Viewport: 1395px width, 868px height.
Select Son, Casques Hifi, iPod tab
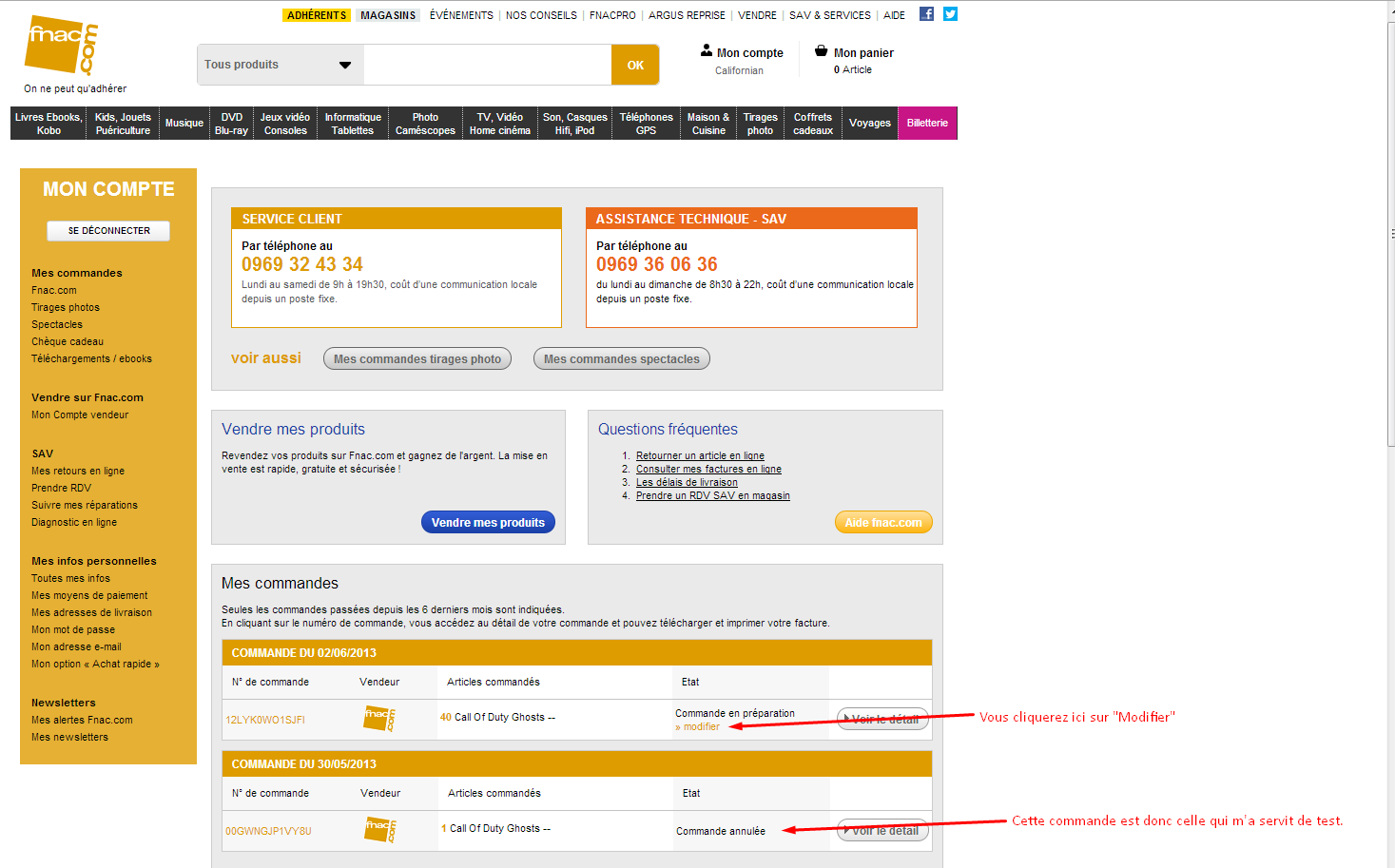click(x=574, y=124)
